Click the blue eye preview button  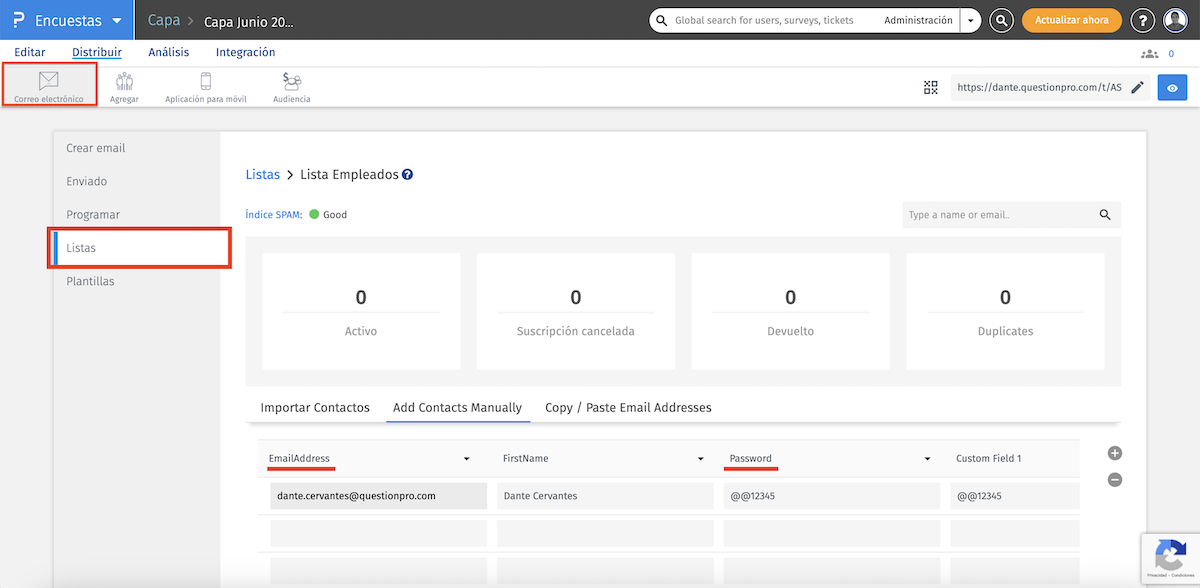1172,88
